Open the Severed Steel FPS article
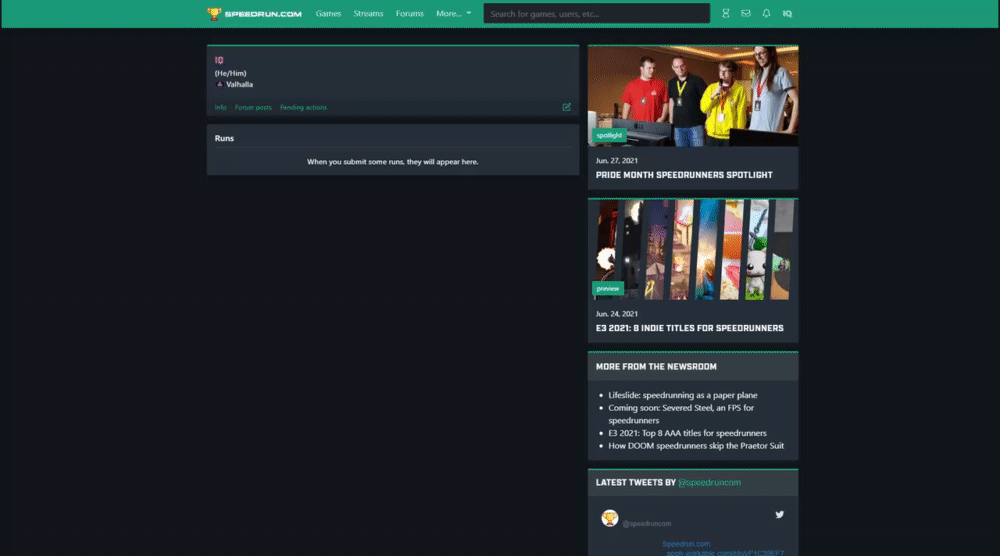Image resolution: width=1000 pixels, height=556 pixels. point(680,414)
